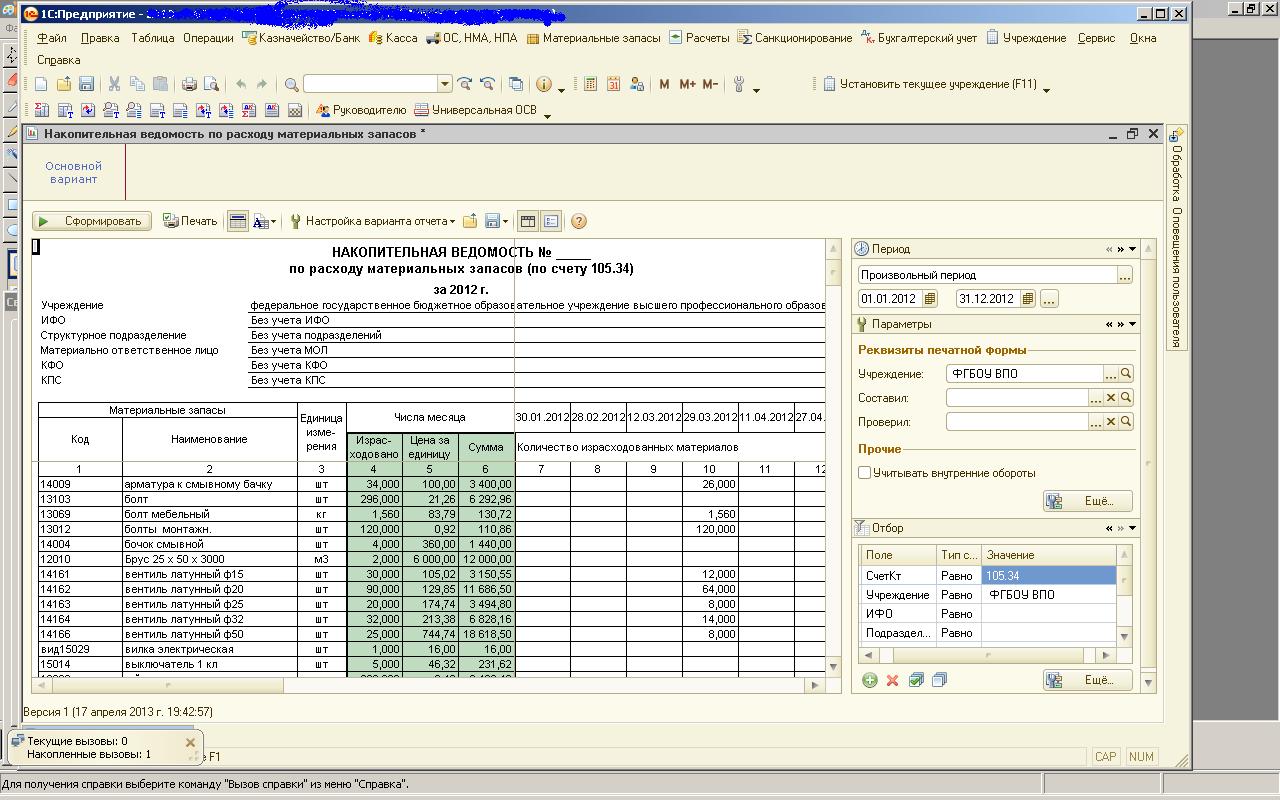The width and height of the screenshot is (1280, 800).
Task: Select the ИФО filter row
Action: click(987, 614)
